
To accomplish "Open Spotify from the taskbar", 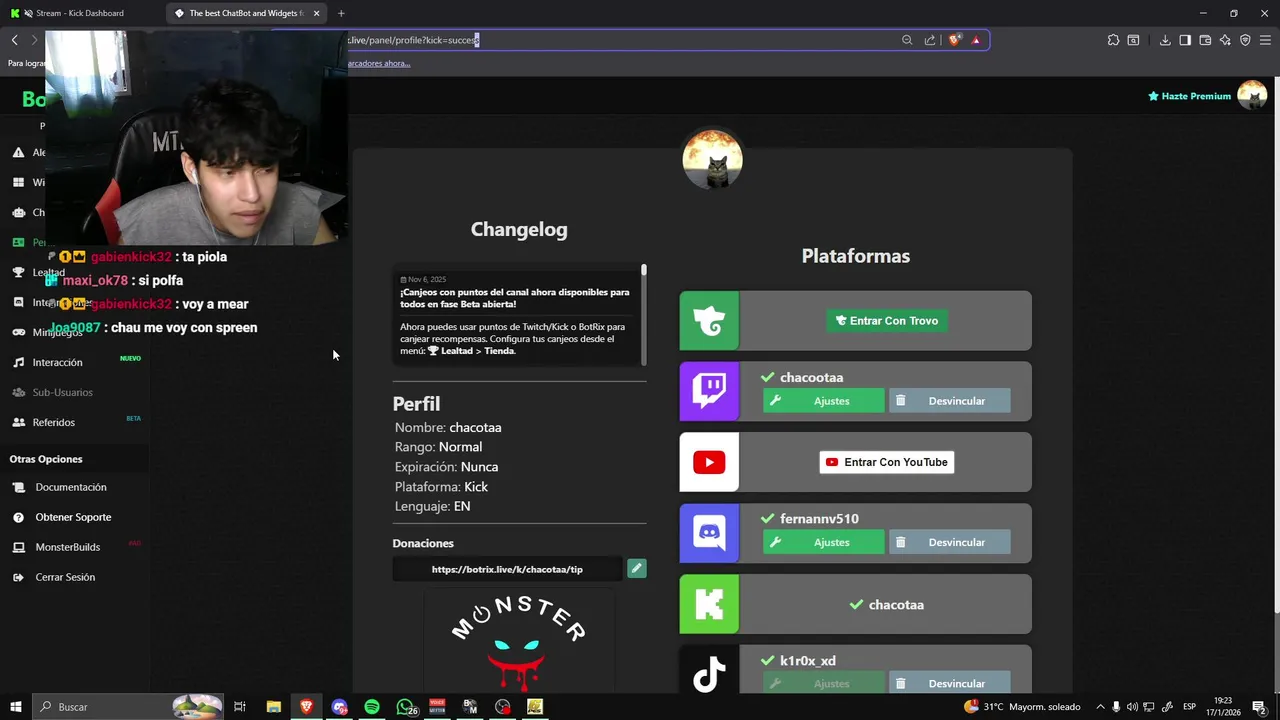I will pos(372,707).
